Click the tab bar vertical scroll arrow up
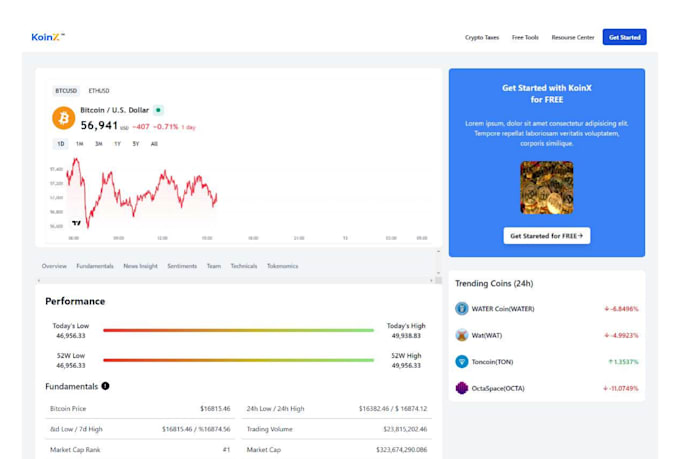This screenshot has height=459, width=680. pyautogui.click(x=438, y=252)
